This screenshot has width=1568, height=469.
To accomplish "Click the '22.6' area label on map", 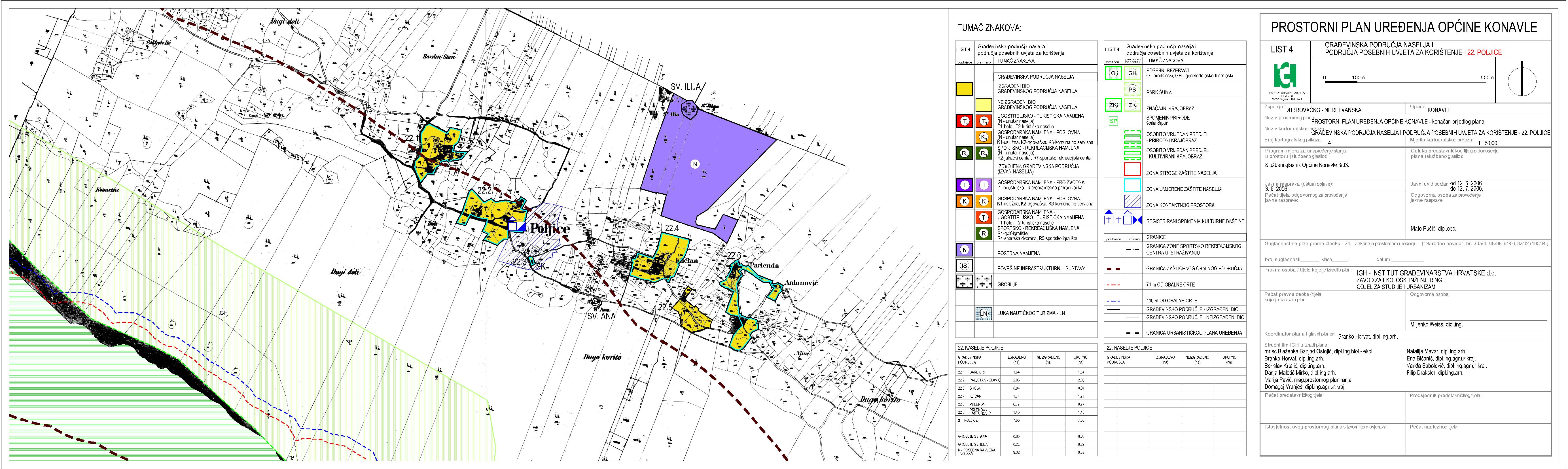I will click(734, 256).
